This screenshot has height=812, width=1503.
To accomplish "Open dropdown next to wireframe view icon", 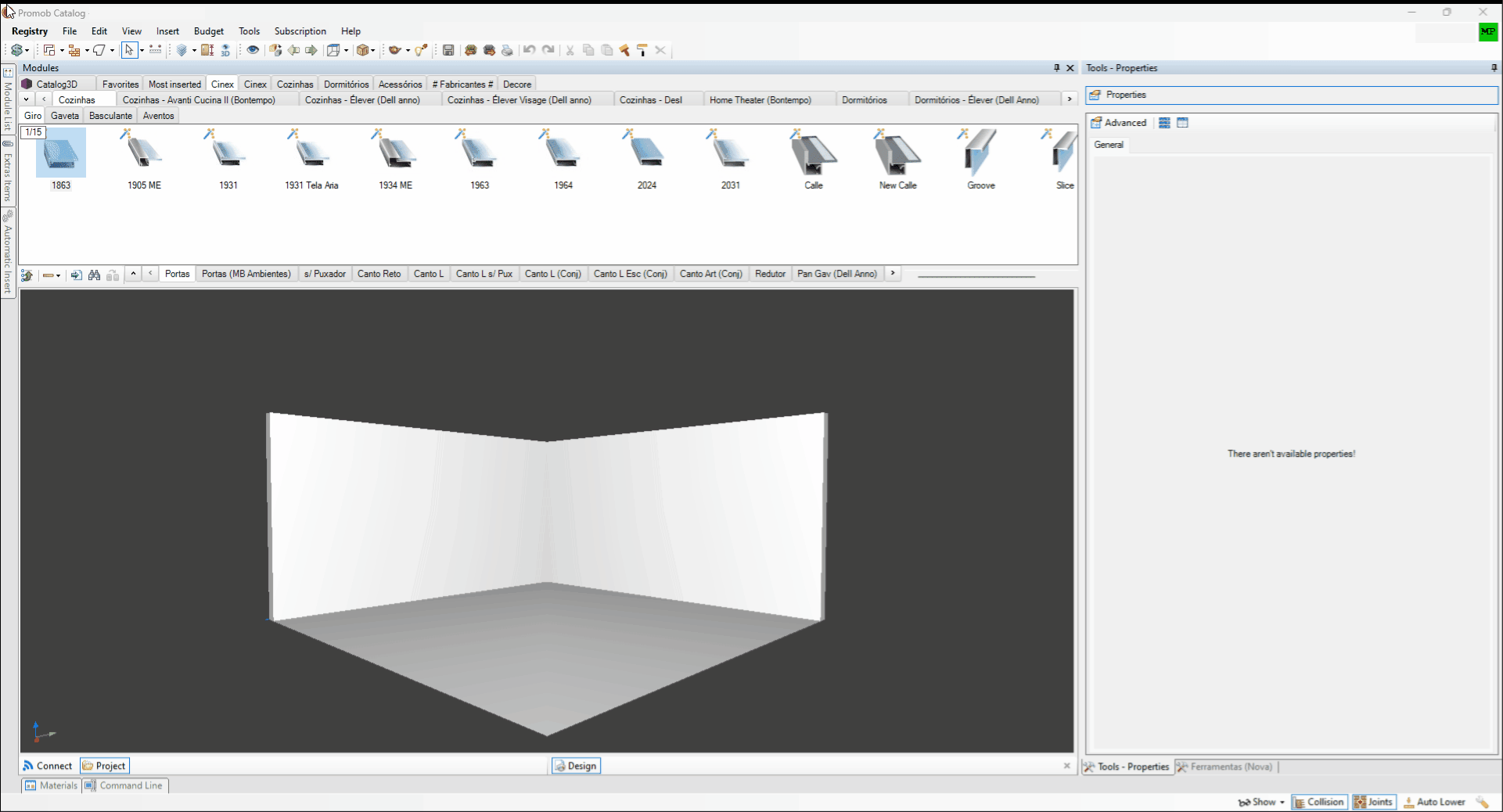I will 346,51.
